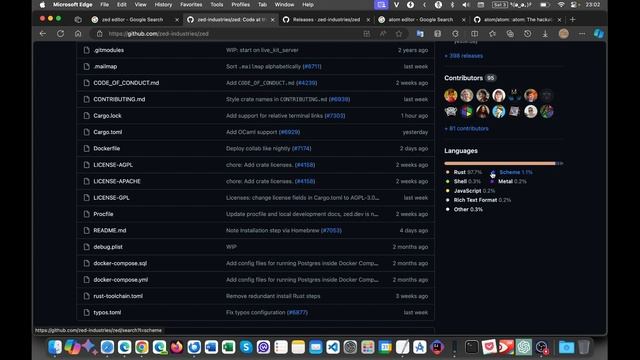Open Finder from the Dock

[55, 347]
